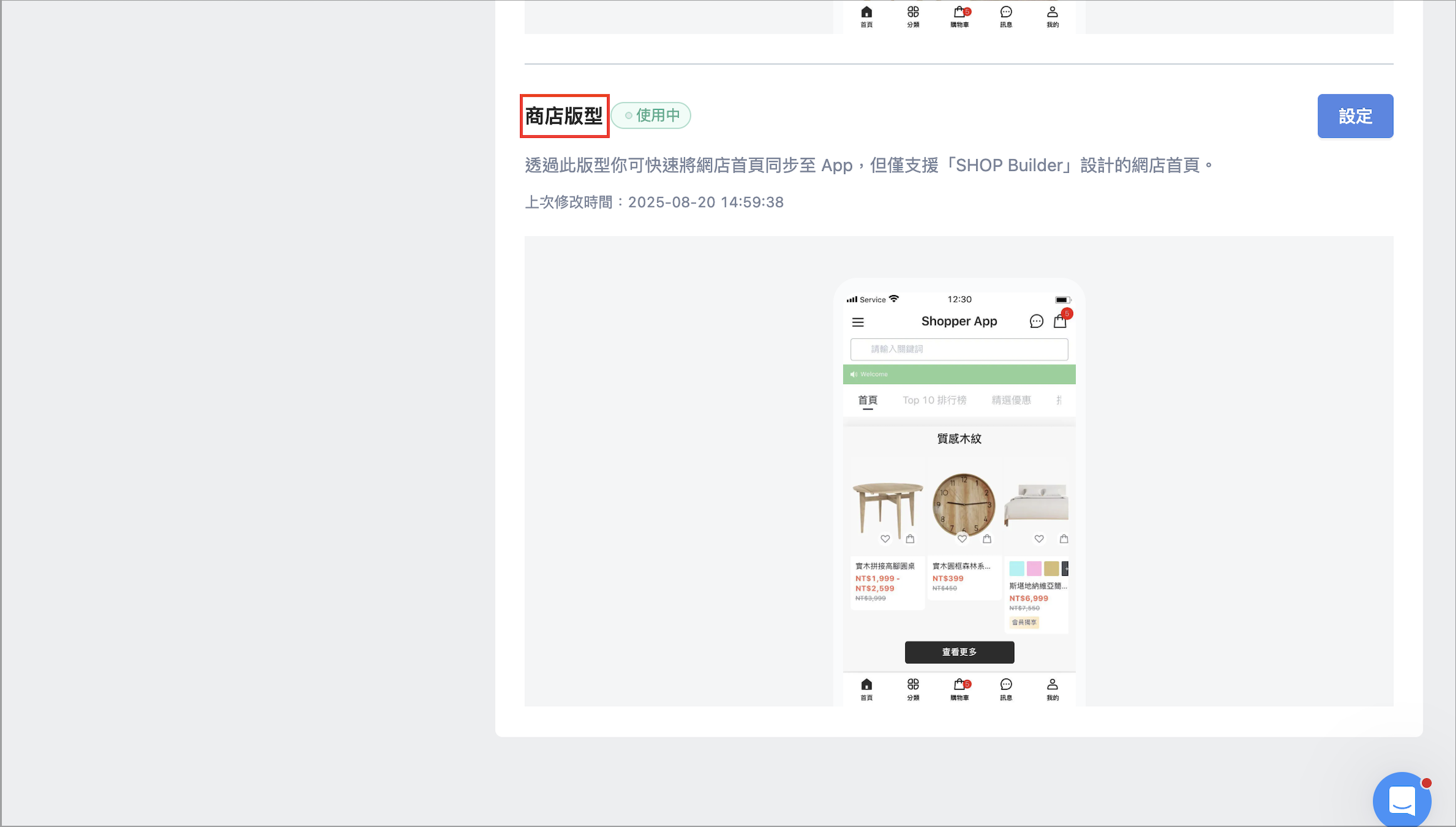Pick the light cyan color swatch
The image size is (1456, 827).
coord(1017,568)
